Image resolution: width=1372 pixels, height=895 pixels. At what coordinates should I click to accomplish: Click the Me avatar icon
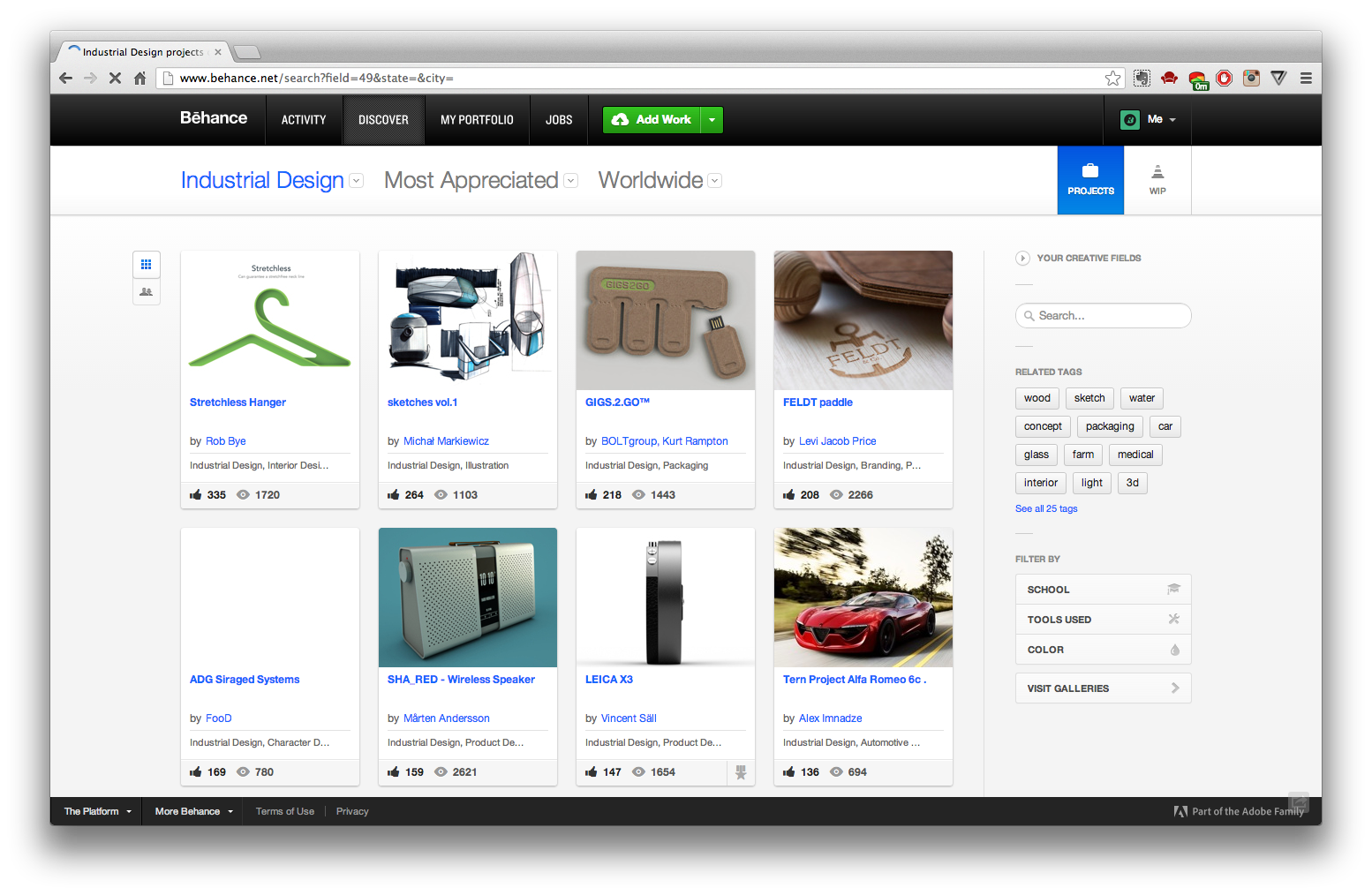point(1129,120)
